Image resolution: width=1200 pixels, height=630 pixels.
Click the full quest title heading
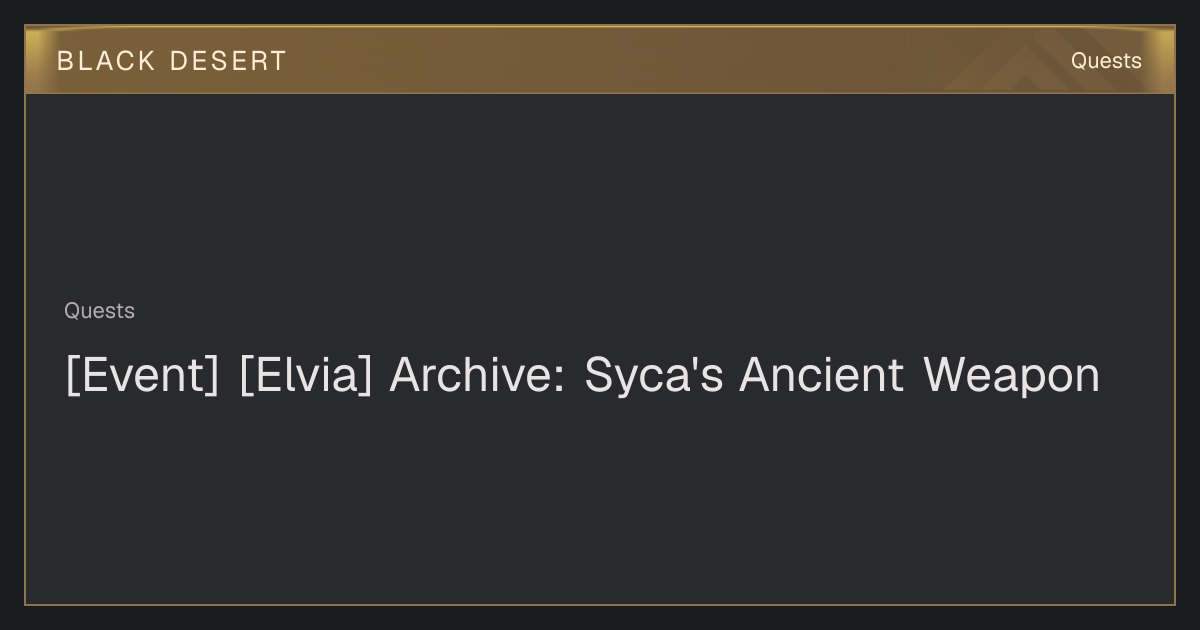pos(582,377)
